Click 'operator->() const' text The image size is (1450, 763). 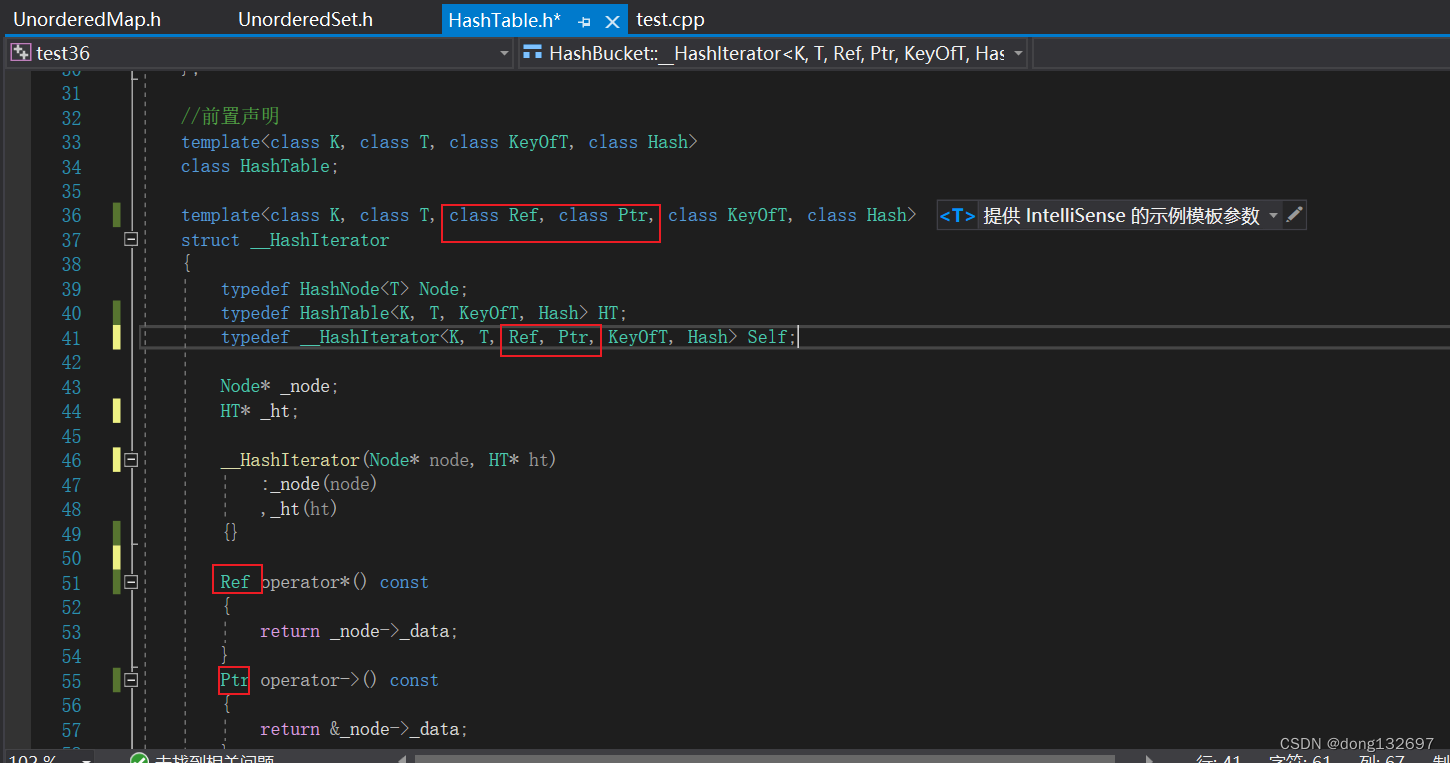[x=350, y=680]
